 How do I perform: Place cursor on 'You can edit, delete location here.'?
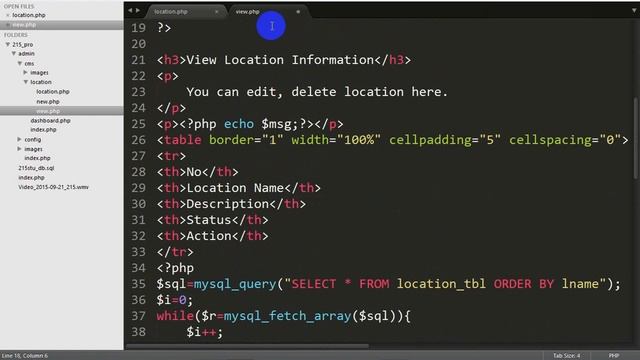[317, 92]
